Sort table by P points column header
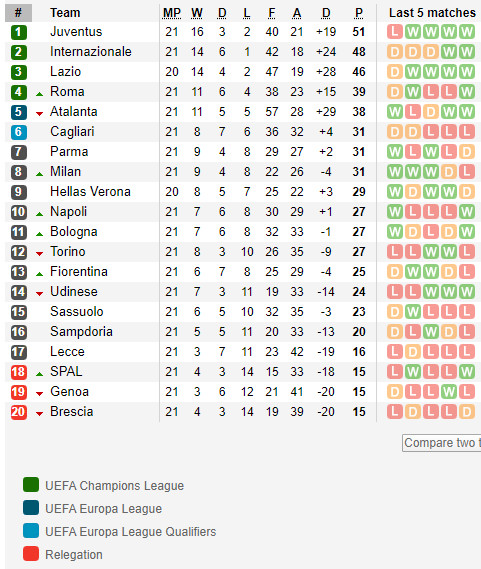Screen dimensions: 481x569 click(359, 13)
